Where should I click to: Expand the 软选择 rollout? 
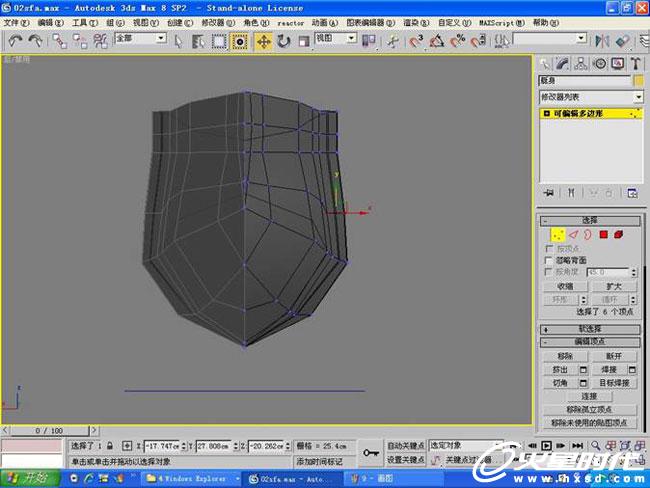click(590, 329)
